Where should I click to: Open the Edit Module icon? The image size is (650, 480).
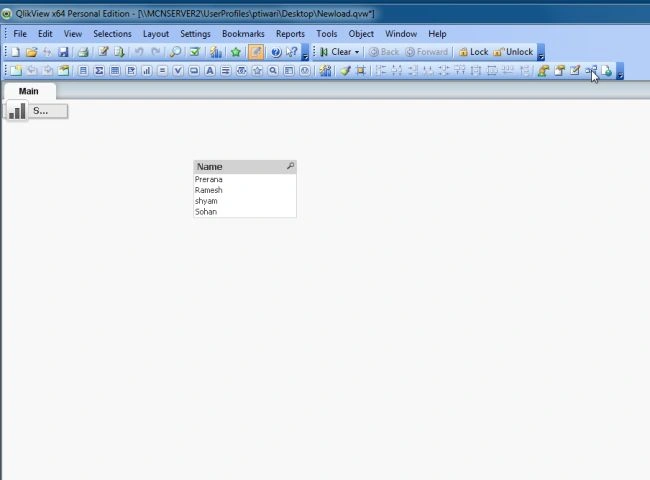pyautogui.click(x=575, y=71)
